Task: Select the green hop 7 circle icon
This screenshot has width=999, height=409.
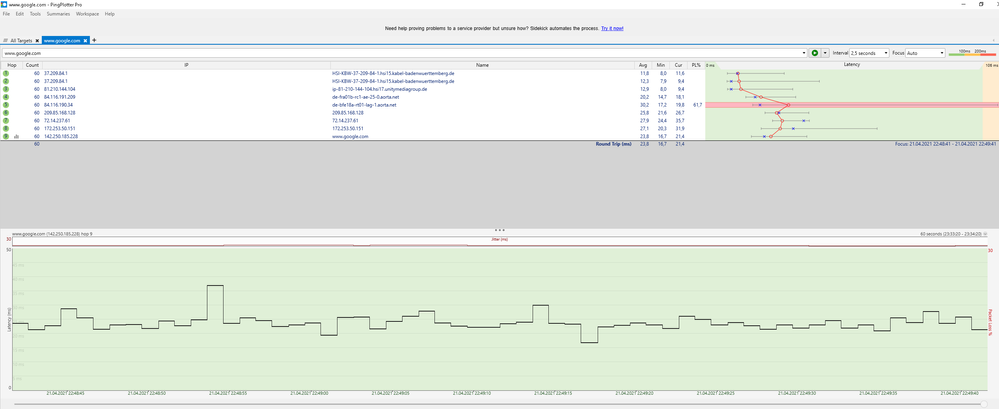Action: (x=6, y=120)
